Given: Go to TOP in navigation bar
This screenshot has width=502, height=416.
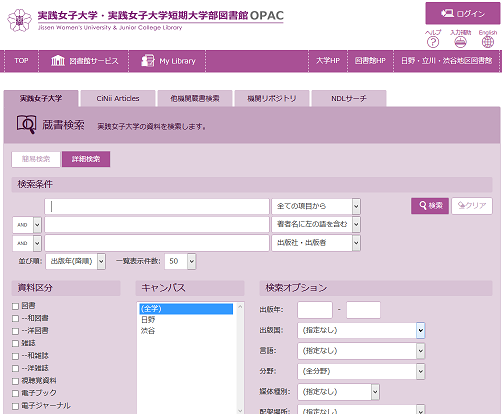Looking at the screenshot, I should point(21,61).
